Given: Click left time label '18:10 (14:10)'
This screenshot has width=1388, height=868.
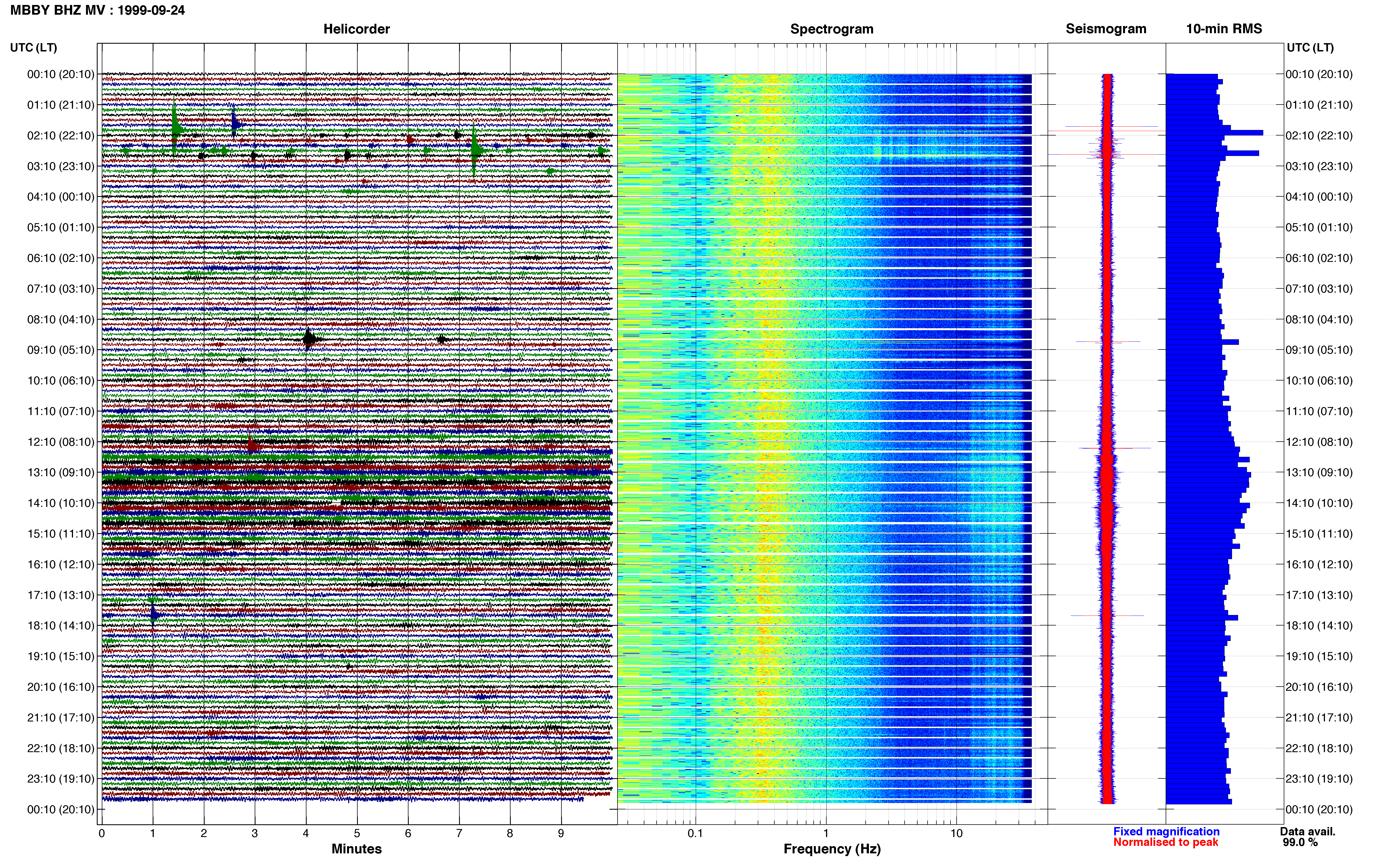Looking at the screenshot, I should tap(61, 626).
